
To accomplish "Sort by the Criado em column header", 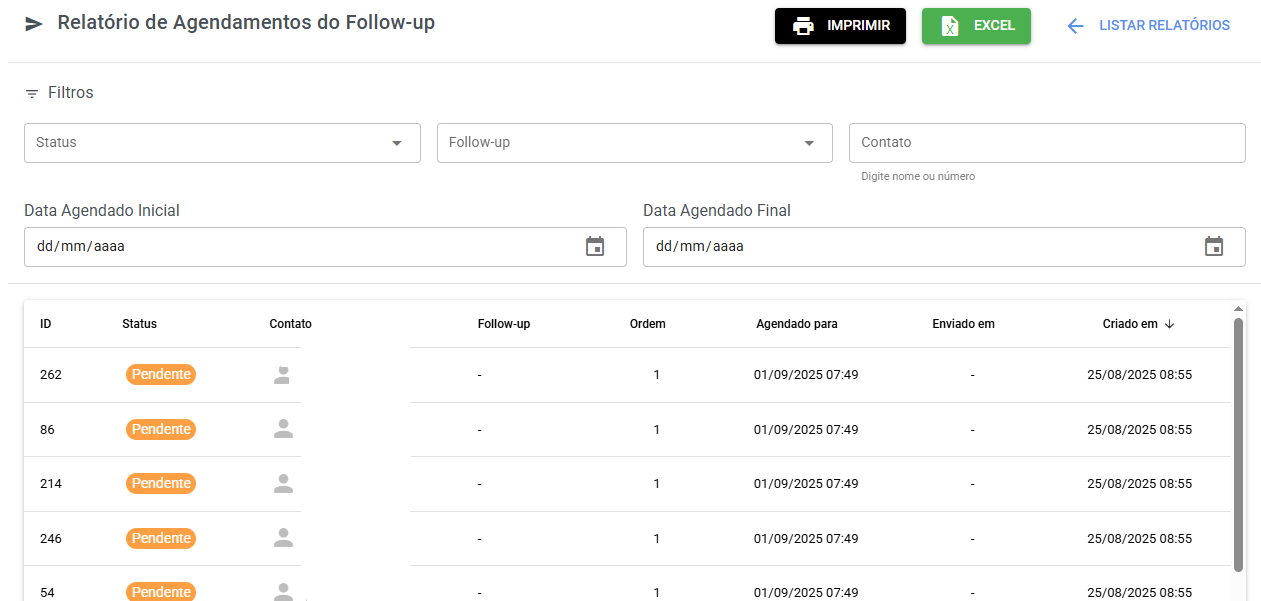I will click(x=1130, y=324).
